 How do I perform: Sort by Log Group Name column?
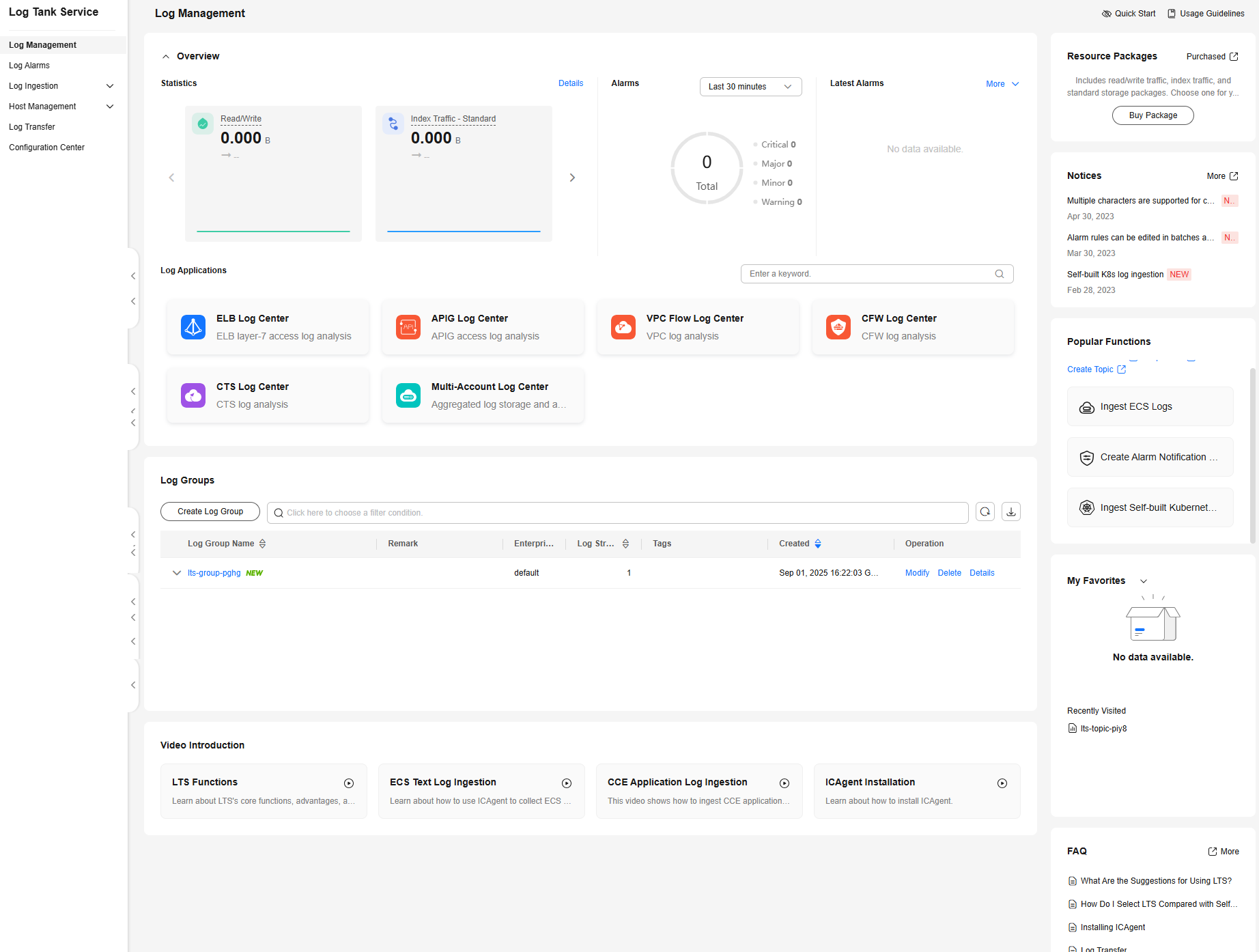coord(262,544)
